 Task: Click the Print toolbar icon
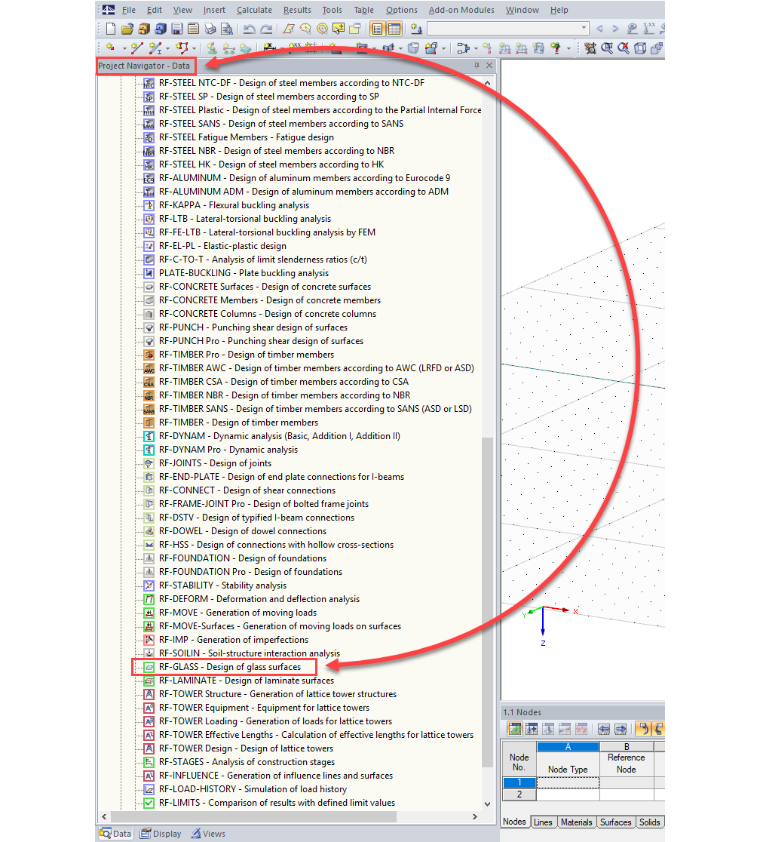210,28
